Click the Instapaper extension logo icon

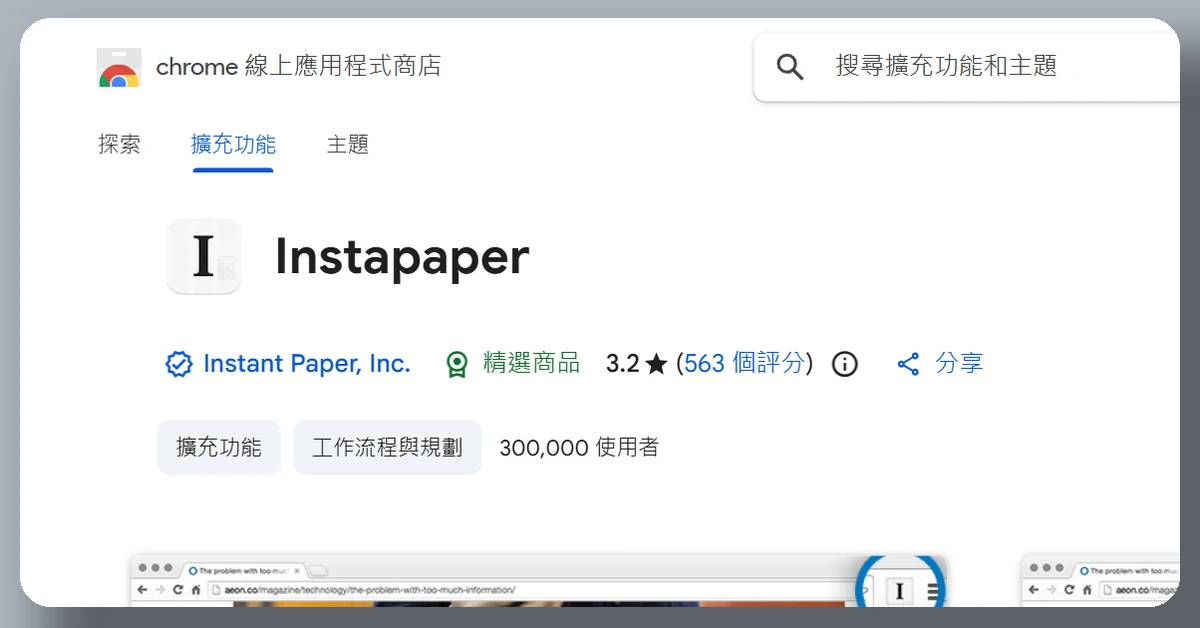pyautogui.click(x=204, y=257)
